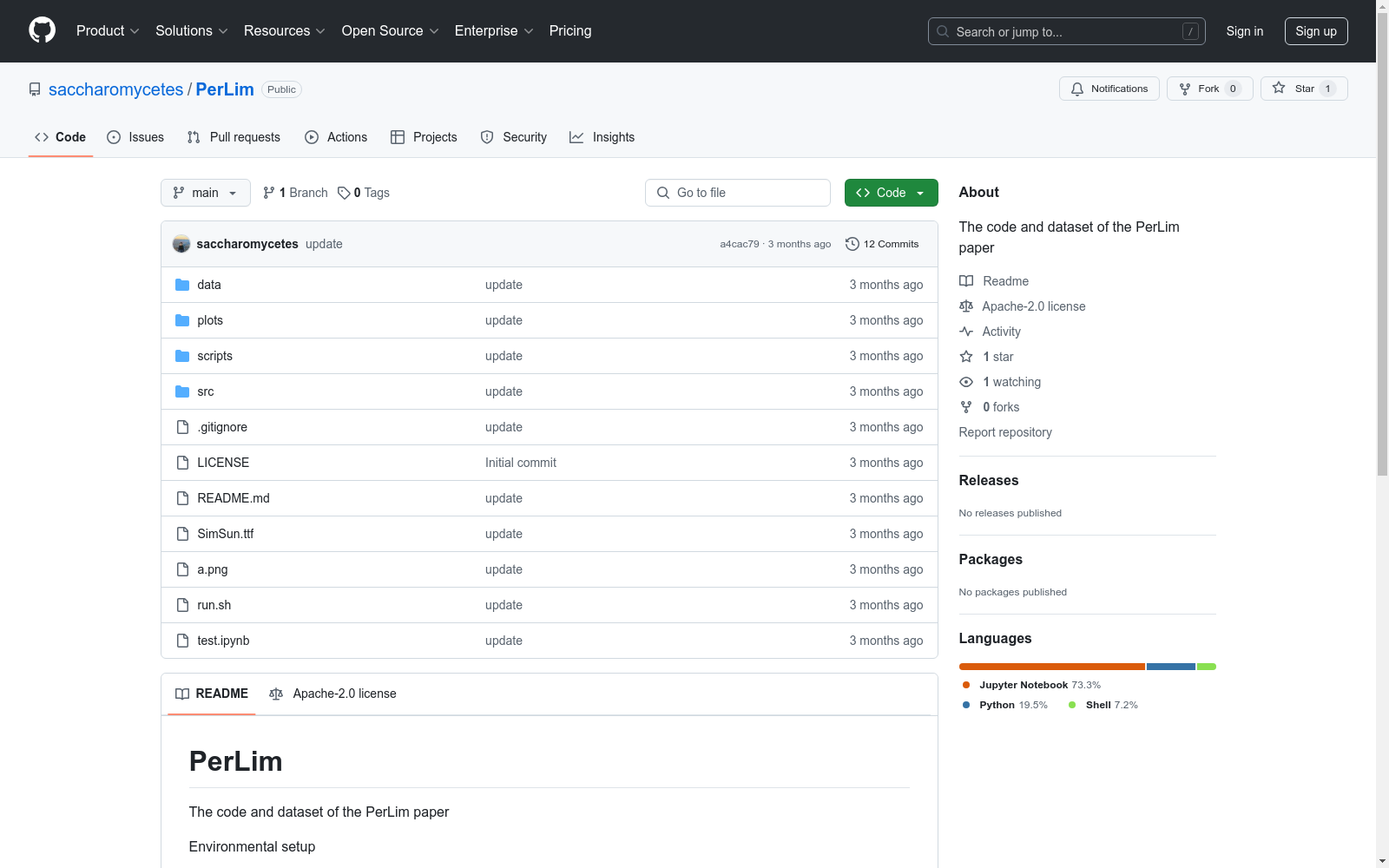Open the 'Initial commit' message link
The height and width of the screenshot is (868, 1389).
[521, 463]
